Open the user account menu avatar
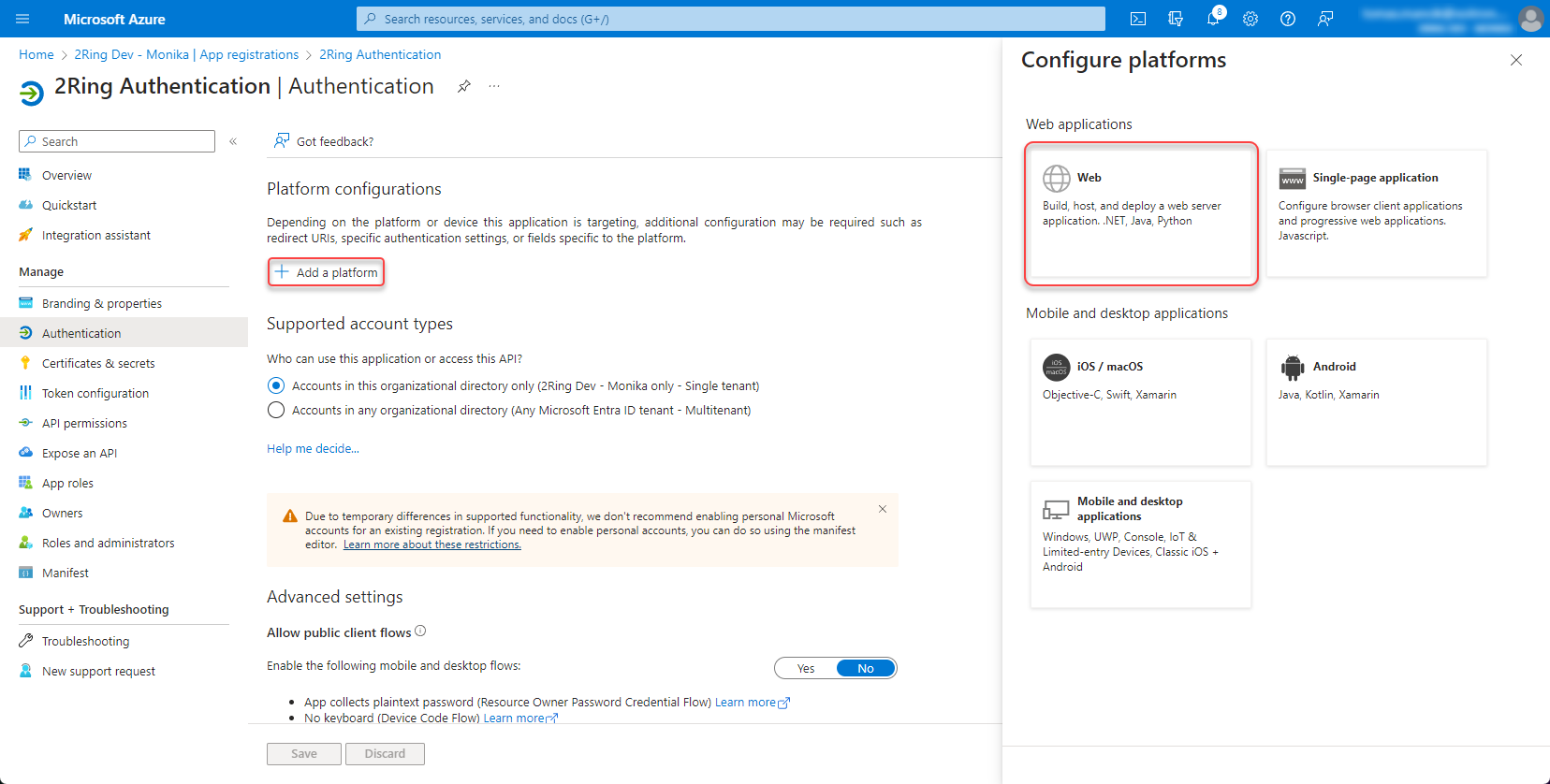 [x=1530, y=19]
